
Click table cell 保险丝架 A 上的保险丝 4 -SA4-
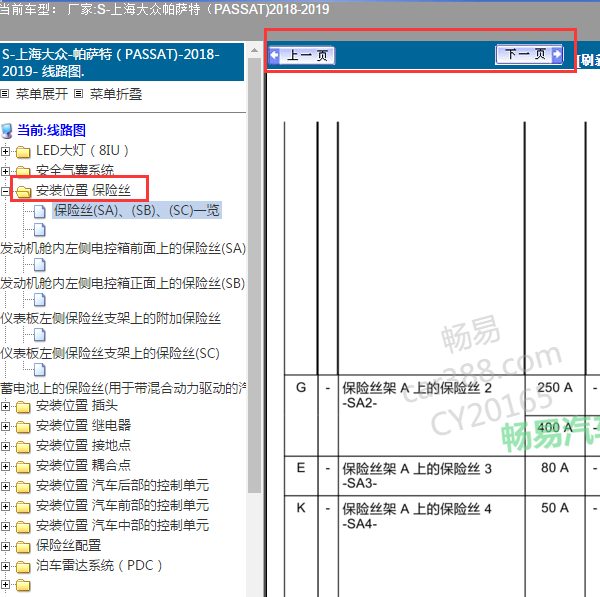(431, 546)
